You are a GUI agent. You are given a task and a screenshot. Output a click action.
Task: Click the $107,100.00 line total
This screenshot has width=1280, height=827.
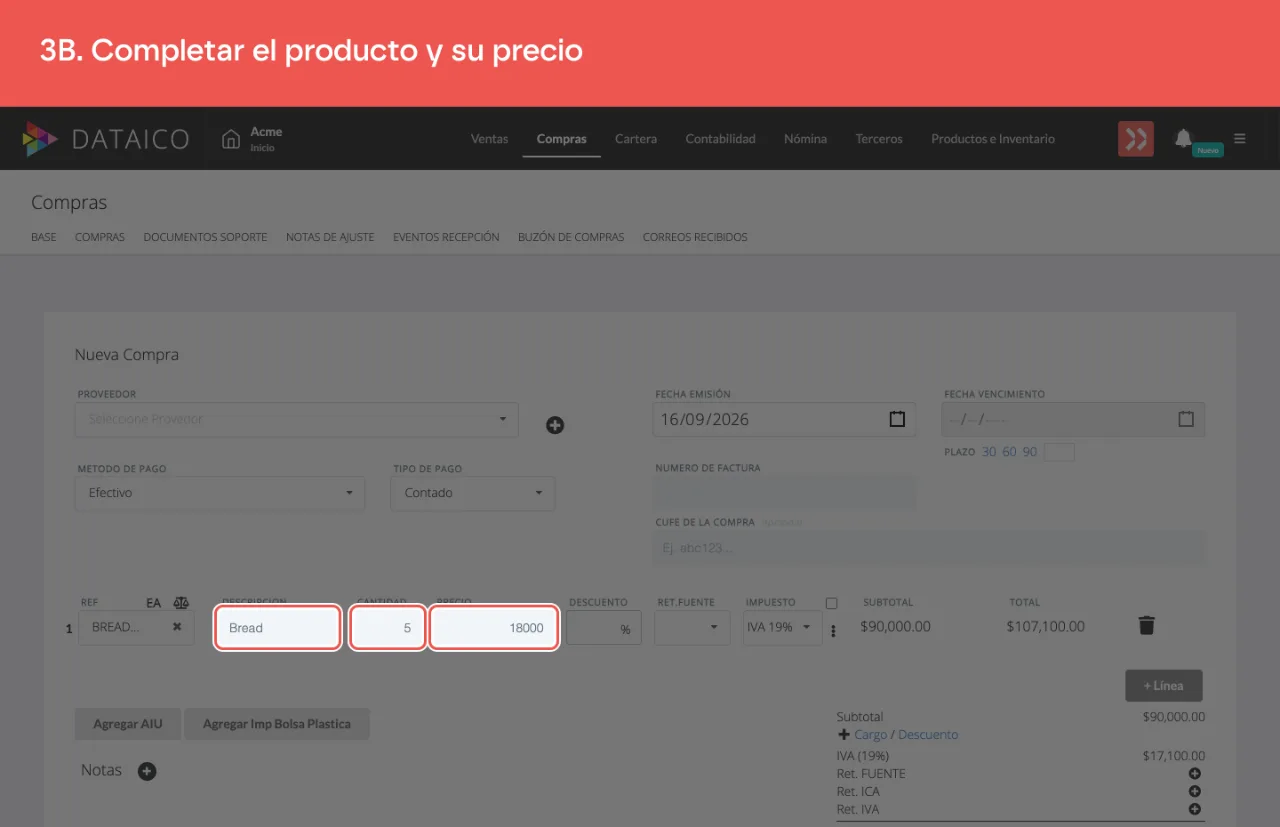tap(1046, 626)
